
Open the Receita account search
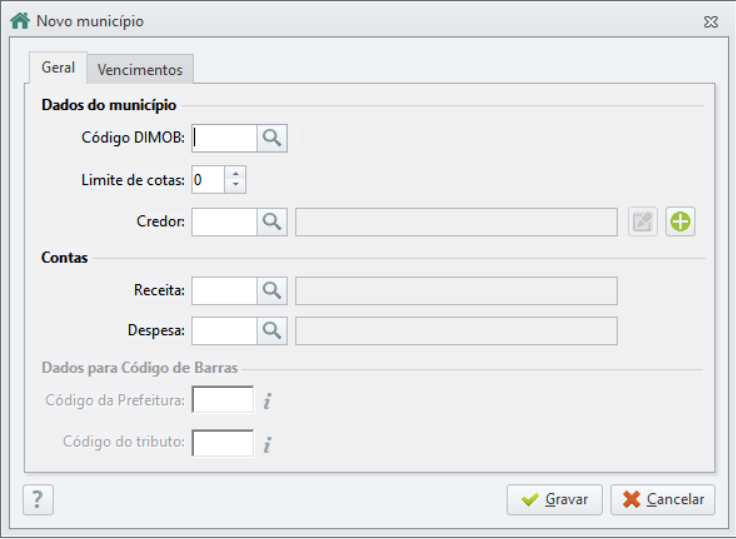tap(272, 291)
